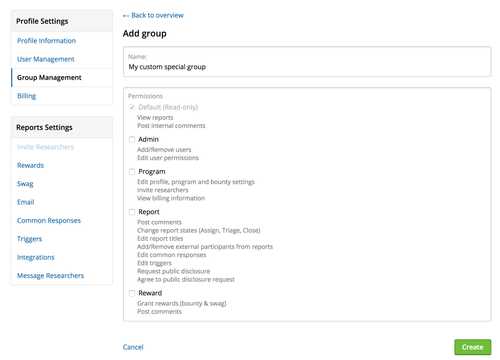
Task: Go to Swag settings
Action: (25, 184)
